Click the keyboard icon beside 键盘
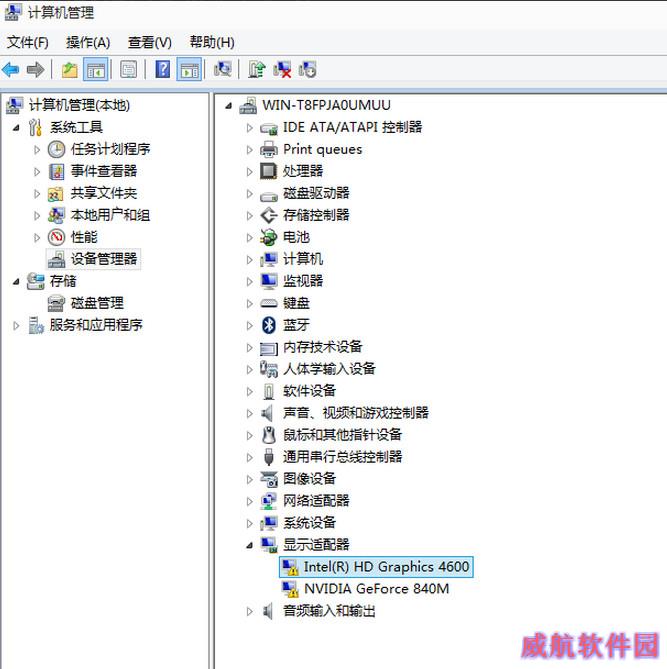The image size is (667, 669). (269, 303)
